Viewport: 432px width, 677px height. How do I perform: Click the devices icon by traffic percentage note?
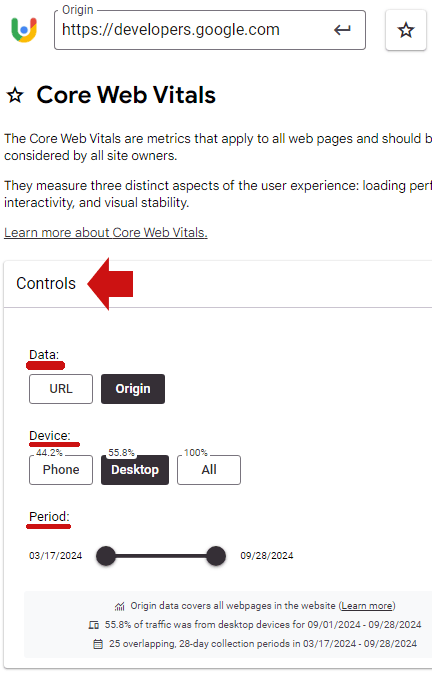pyautogui.click(x=94, y=625)
